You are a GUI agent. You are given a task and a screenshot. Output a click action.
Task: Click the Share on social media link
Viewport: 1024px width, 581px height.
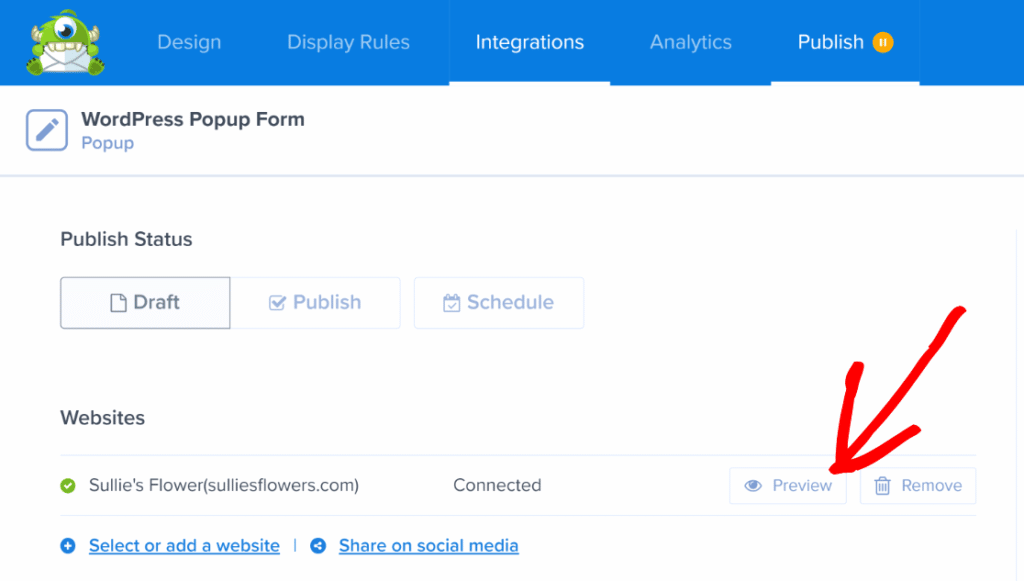428,546
